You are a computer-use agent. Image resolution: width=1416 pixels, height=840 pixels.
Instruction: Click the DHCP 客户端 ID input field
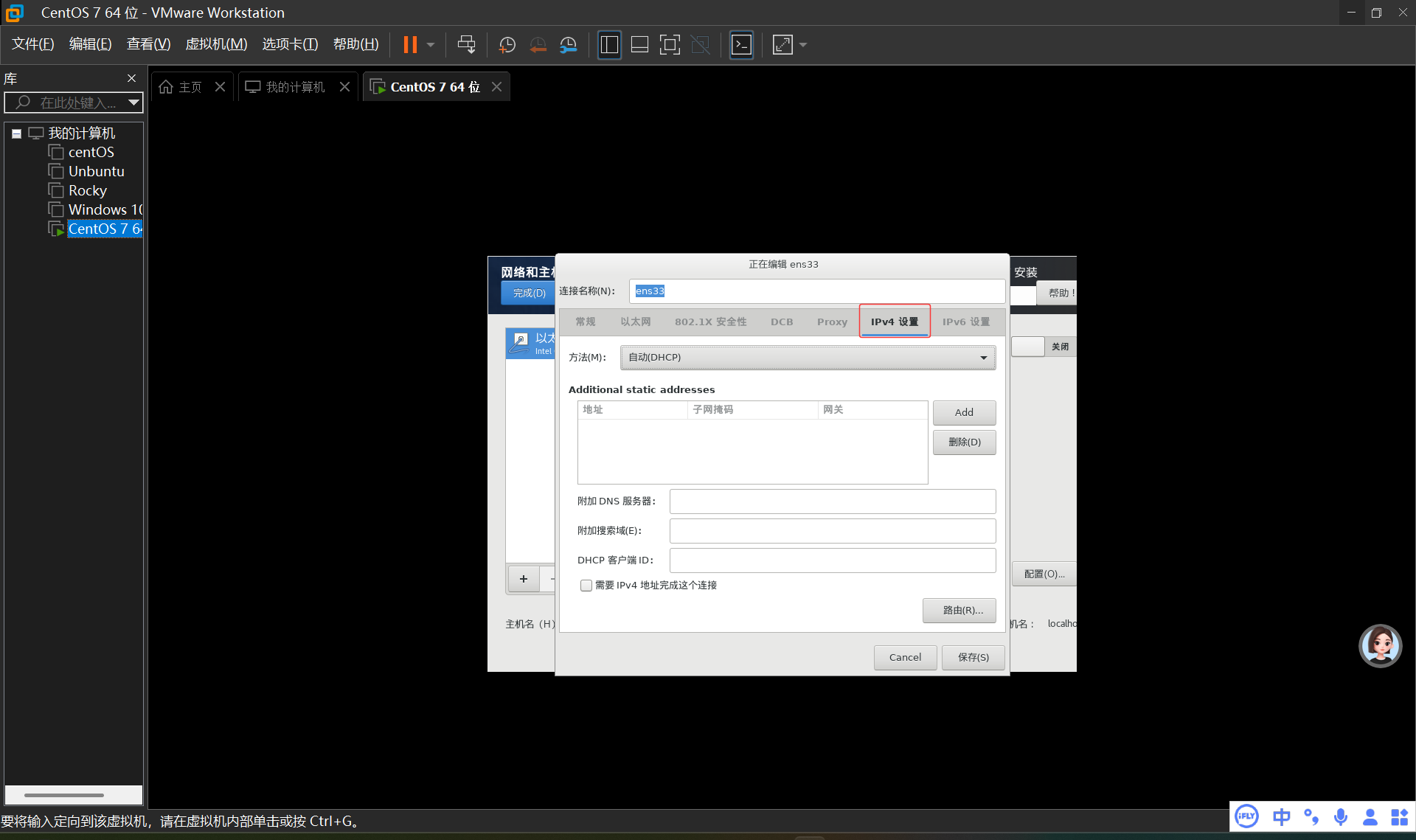pyautogui.click(x=833, y=560)
